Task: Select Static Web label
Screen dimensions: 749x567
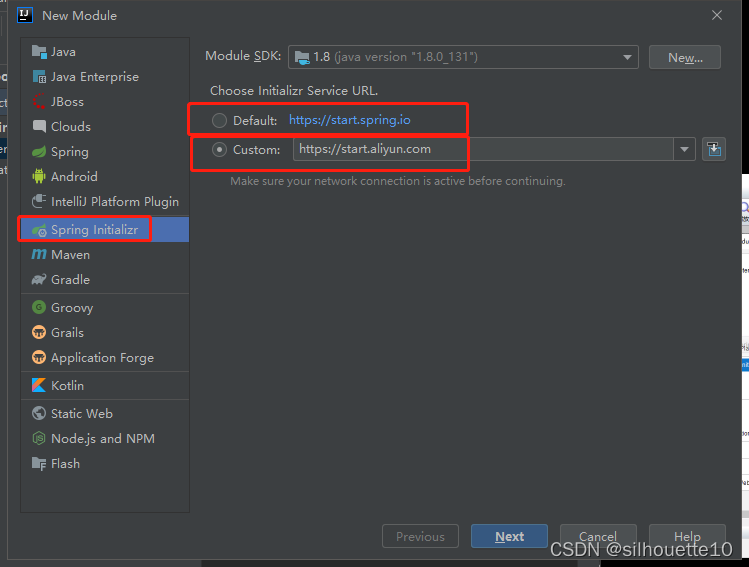Action: point(82,414)
